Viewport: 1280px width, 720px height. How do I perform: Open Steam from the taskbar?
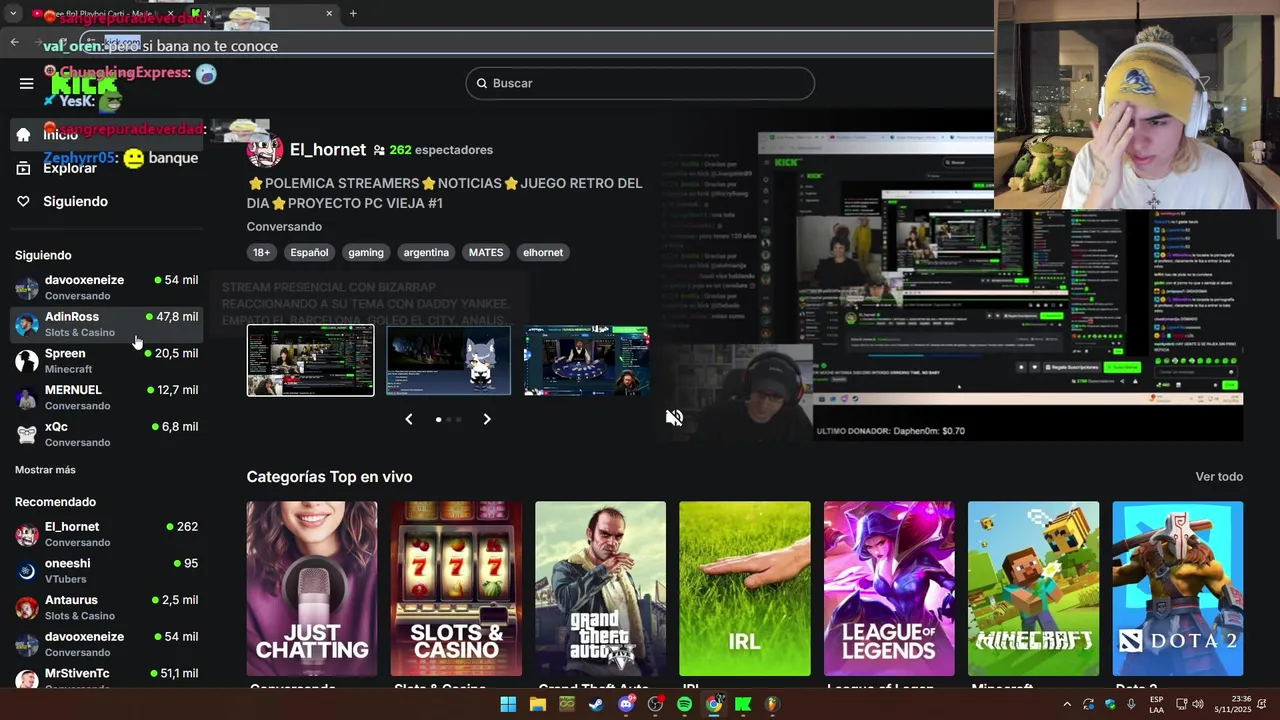596,705
